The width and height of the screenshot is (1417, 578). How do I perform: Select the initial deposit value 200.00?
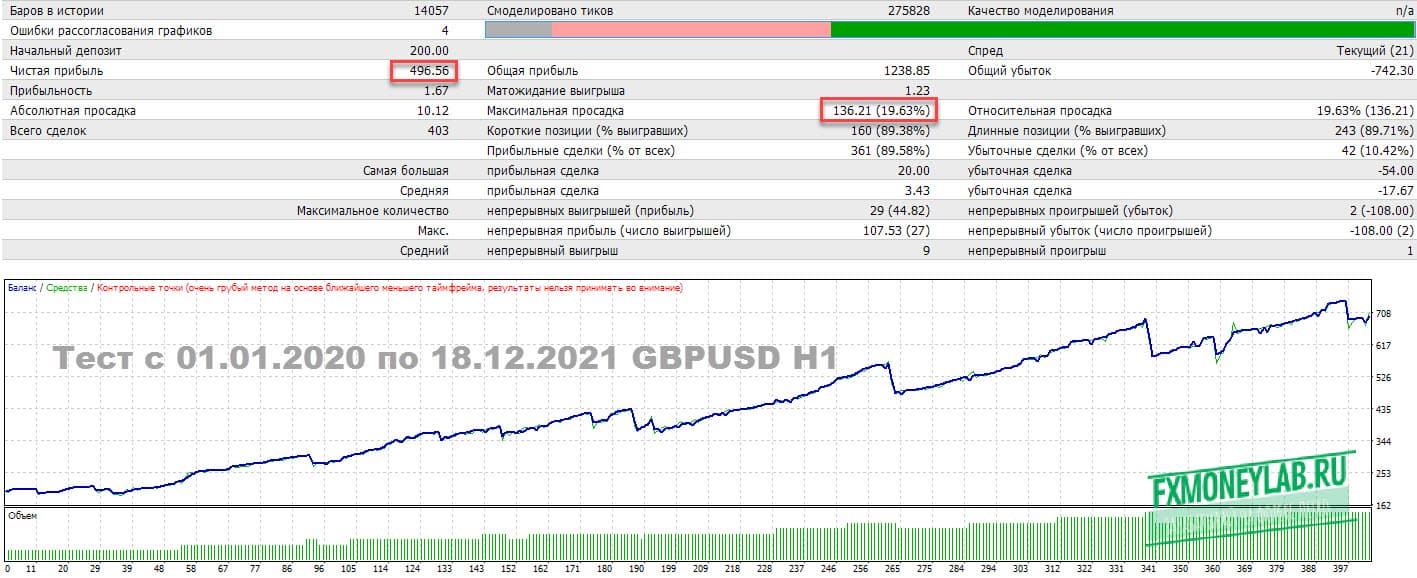429,51
